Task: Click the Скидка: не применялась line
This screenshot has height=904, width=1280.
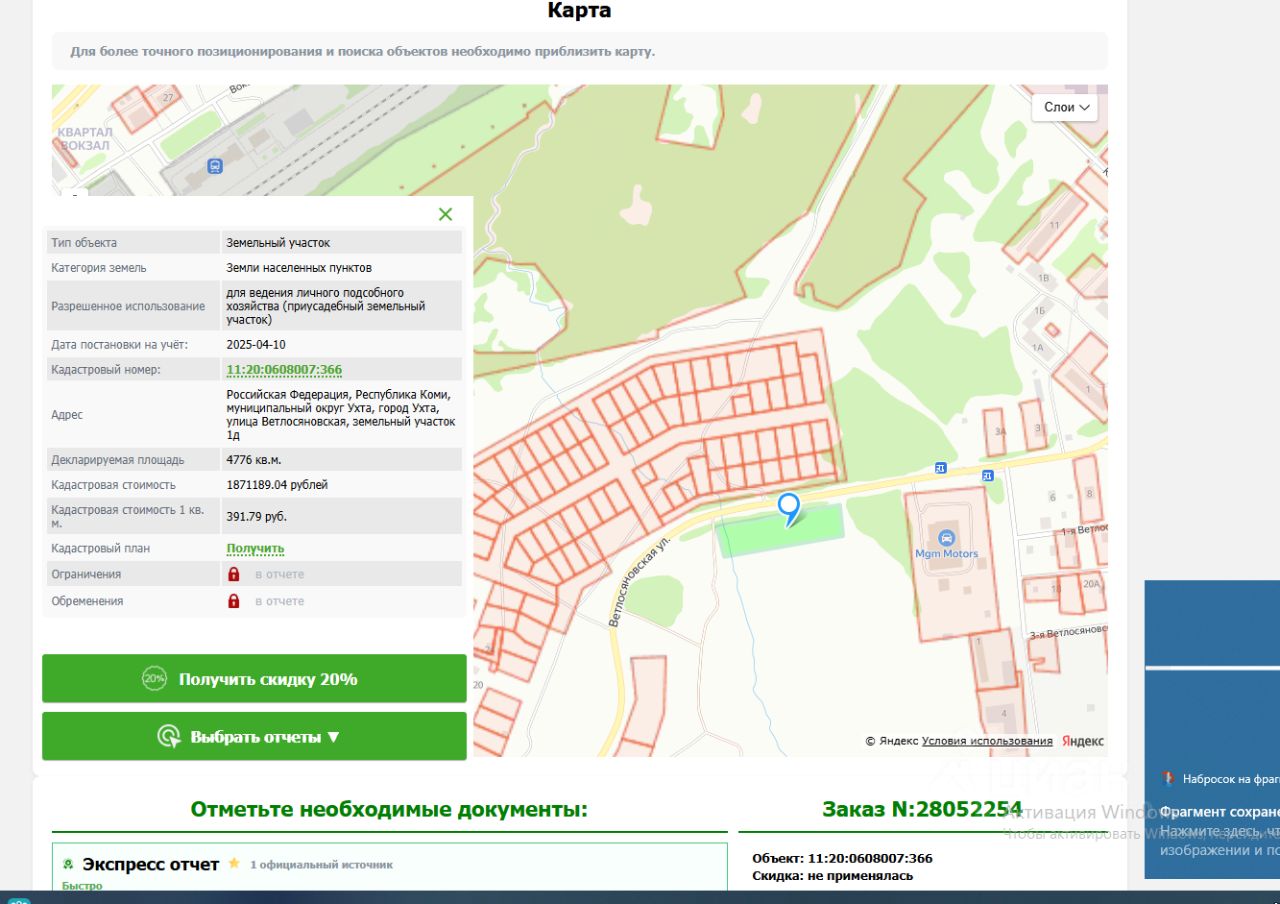Action: [x=832, y=876]
